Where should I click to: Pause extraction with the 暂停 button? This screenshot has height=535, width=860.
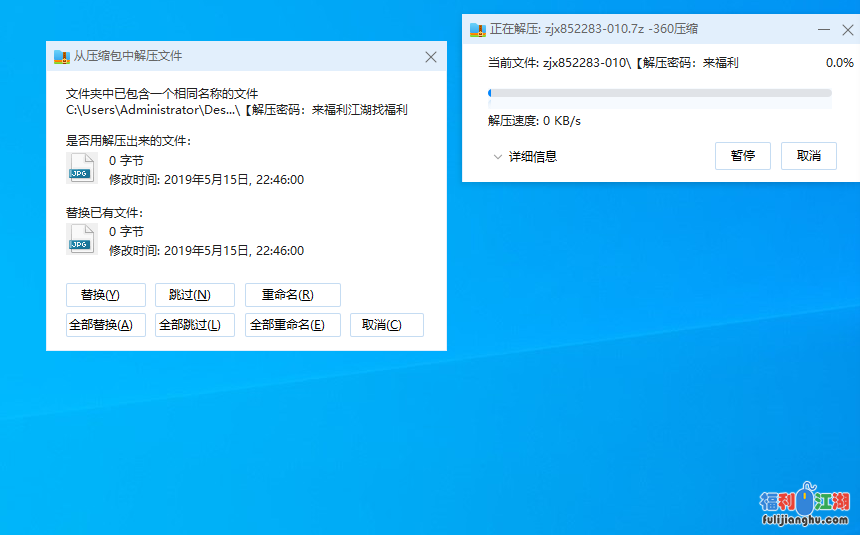[742, 156]
